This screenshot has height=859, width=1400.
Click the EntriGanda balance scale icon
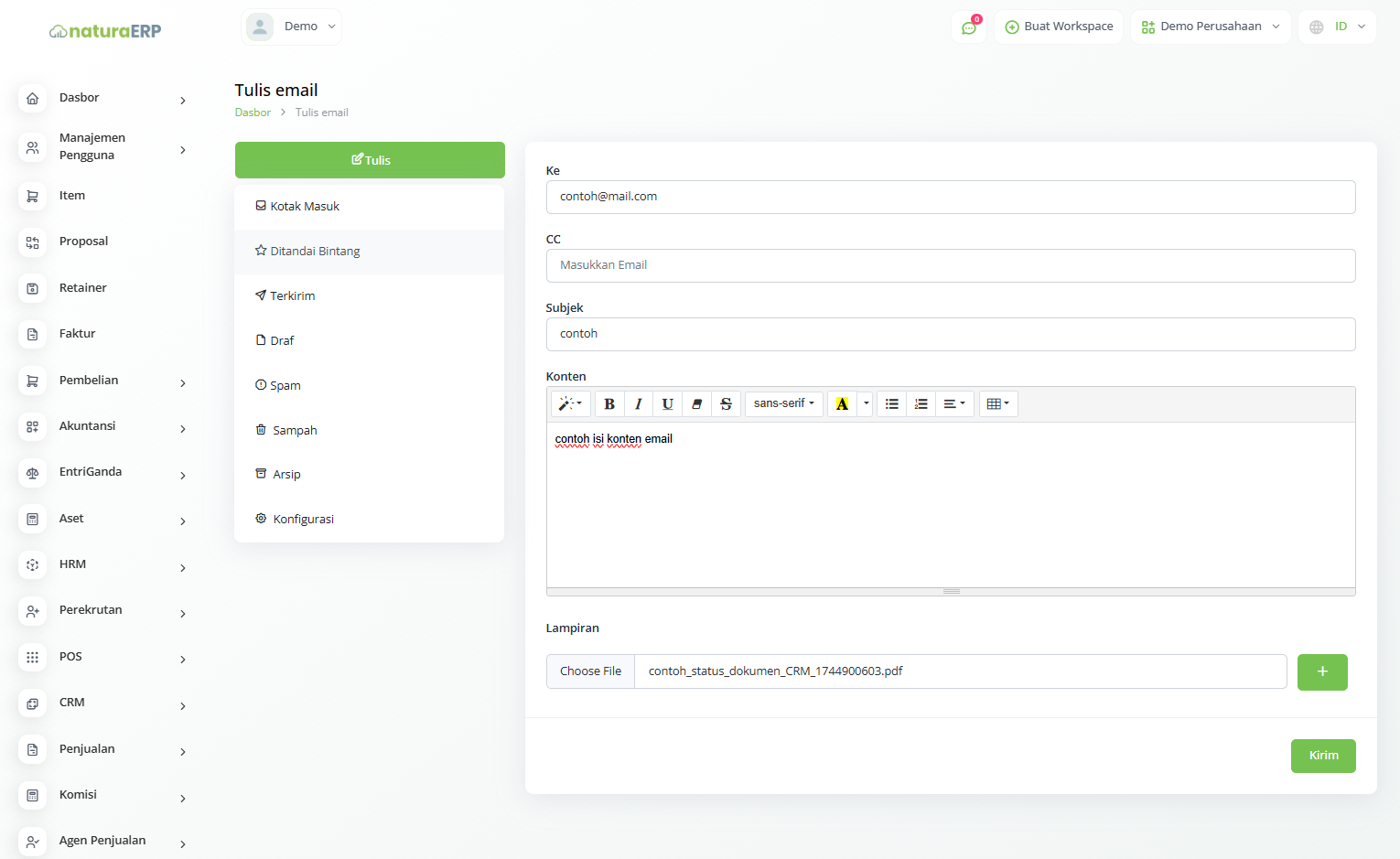click(33, 473)
